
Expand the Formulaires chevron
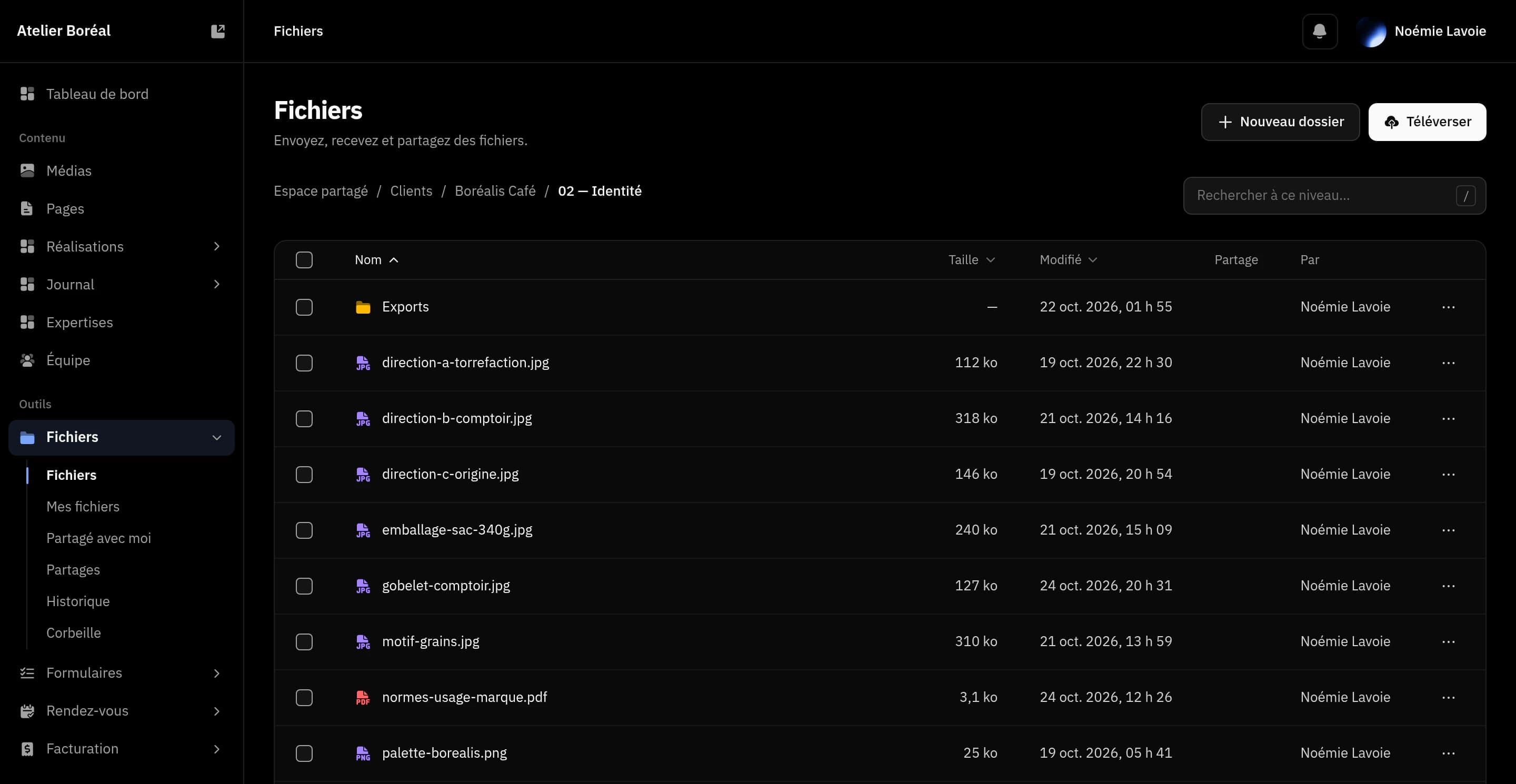(216, 673)
